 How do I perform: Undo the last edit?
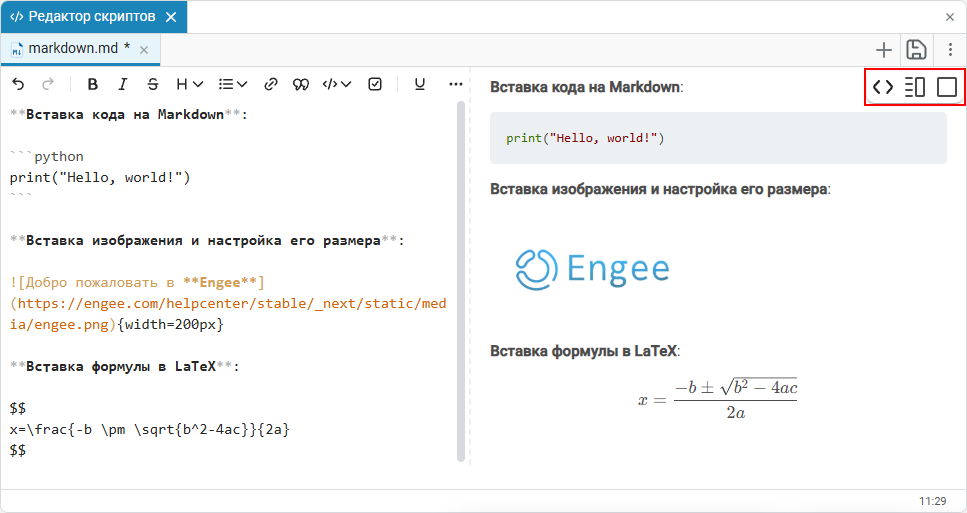pyautogui.click(x=18, y=84)
